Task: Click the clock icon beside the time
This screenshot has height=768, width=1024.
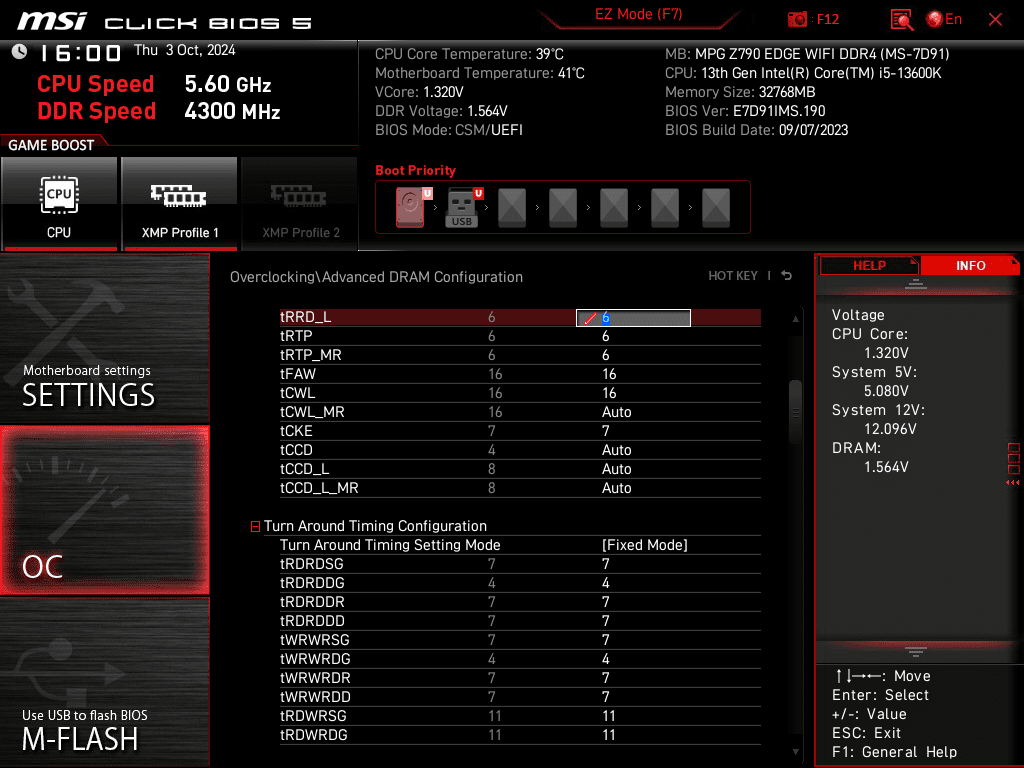Action: point(20,52)
